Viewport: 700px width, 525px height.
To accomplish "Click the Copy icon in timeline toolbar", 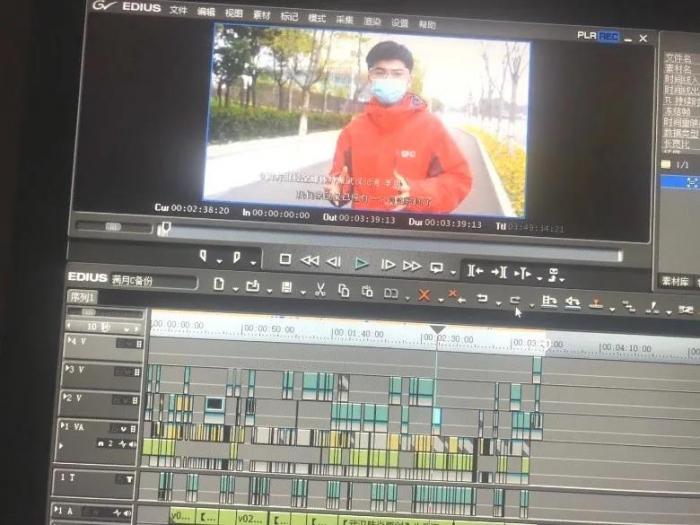I will tap(344, 291).
